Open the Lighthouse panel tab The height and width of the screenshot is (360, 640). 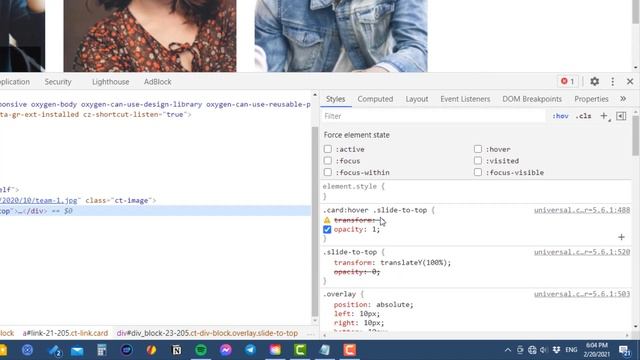(x=111, y=82)
